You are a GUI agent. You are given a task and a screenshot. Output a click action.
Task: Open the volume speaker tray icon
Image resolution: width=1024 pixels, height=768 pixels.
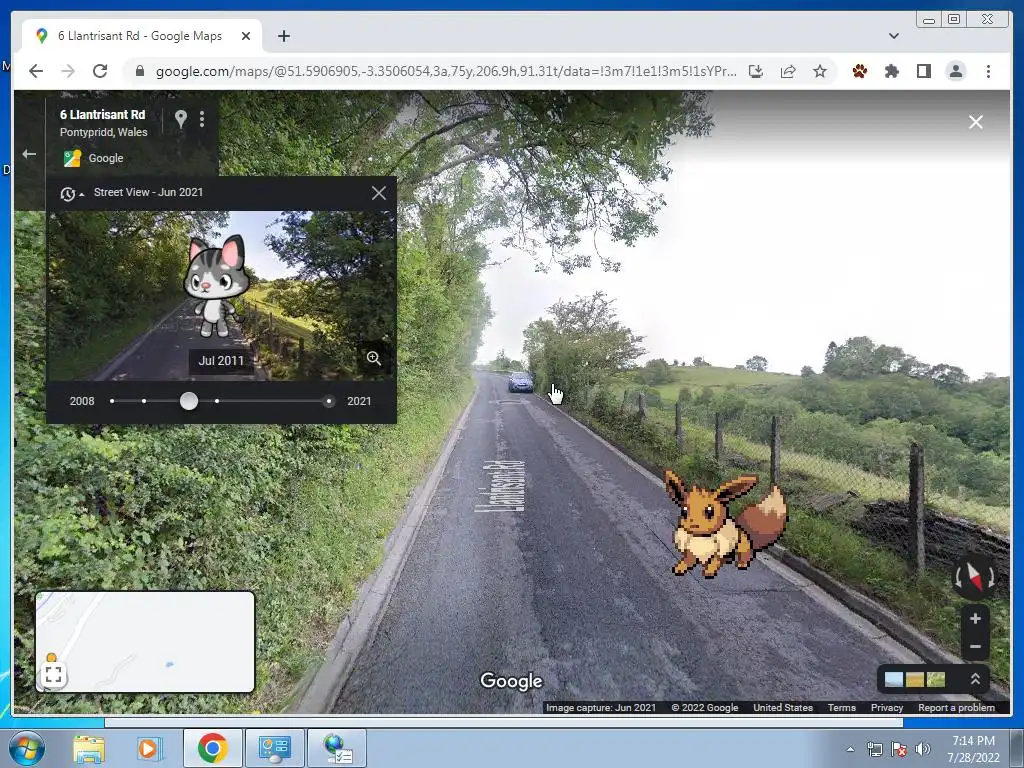click(922, 749)
